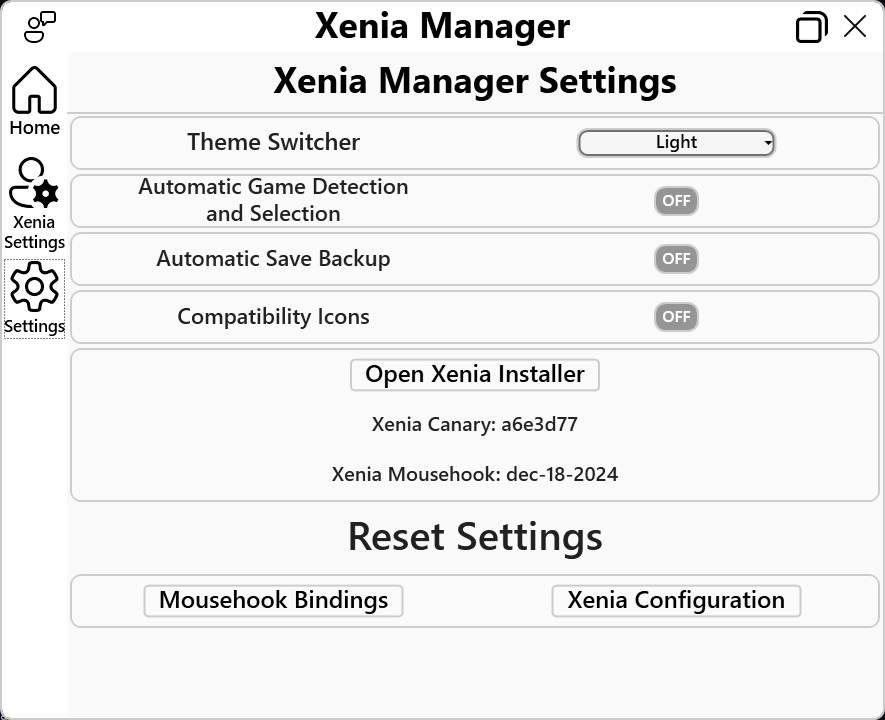Click the Xenia Manager Settings heading
The image size is (885, 720).
(x=475, y=81)
